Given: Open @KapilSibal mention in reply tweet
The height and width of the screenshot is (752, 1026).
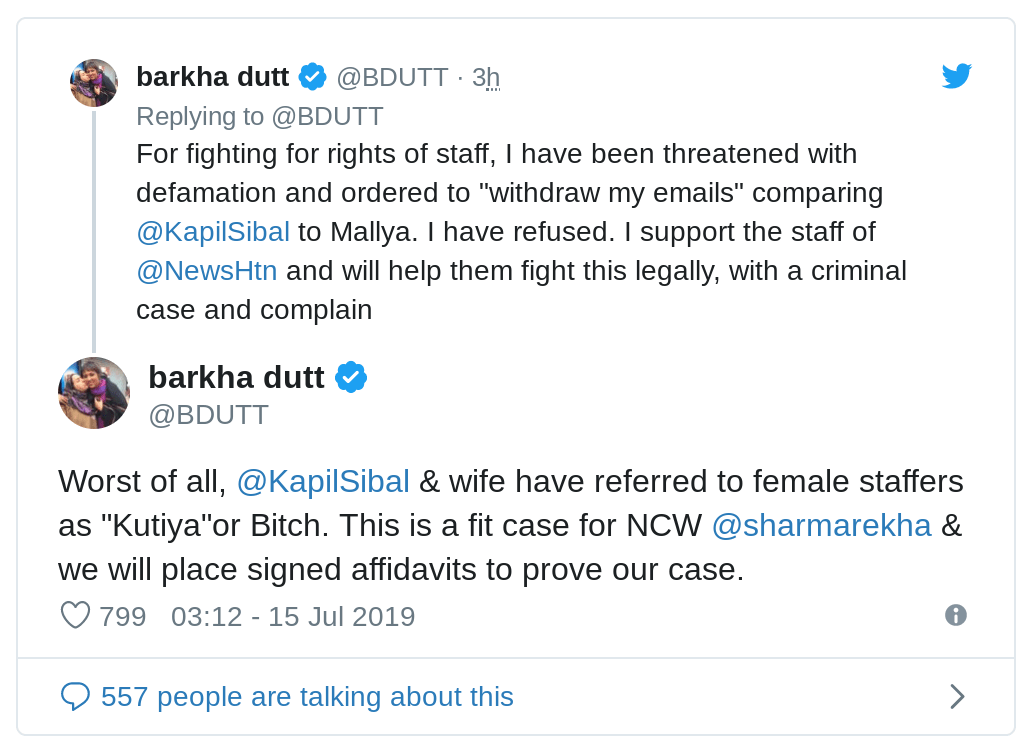Looking at the screenshot, I should 213,232.
